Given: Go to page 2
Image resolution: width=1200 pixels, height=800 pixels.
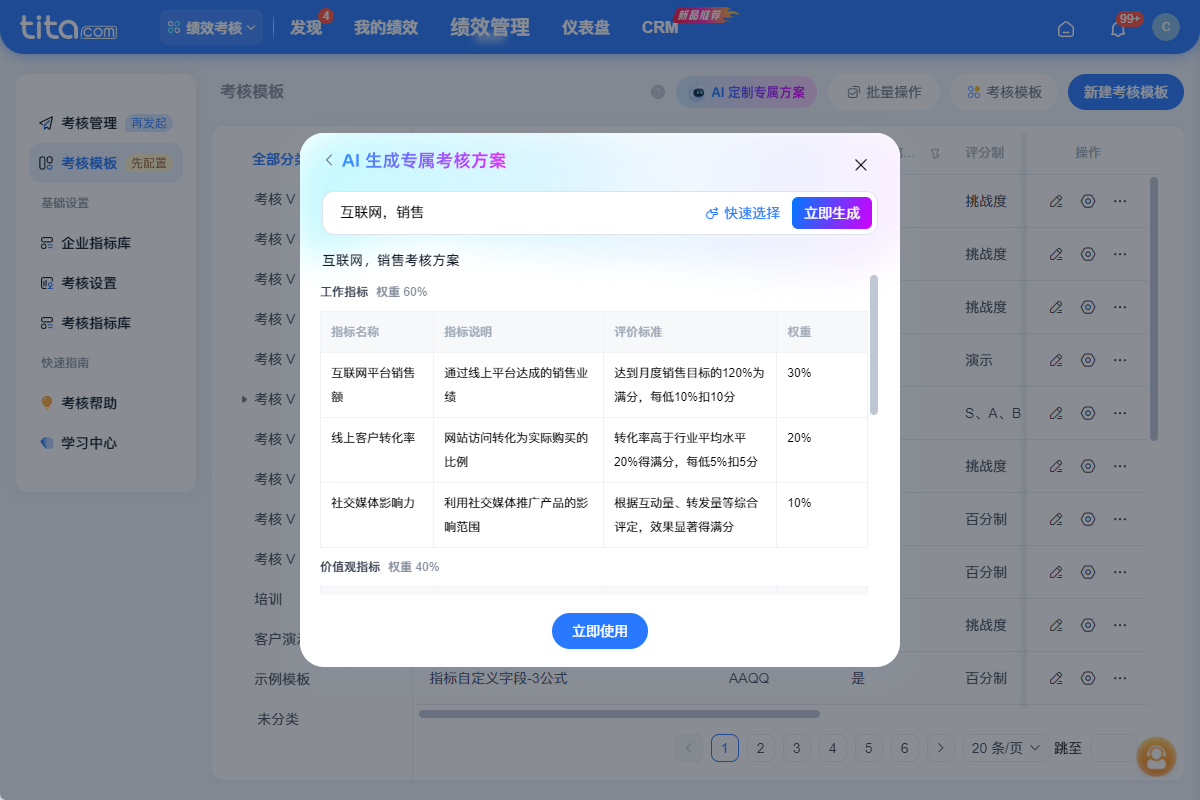Looking at the screenshot, I should pos(761,748).
